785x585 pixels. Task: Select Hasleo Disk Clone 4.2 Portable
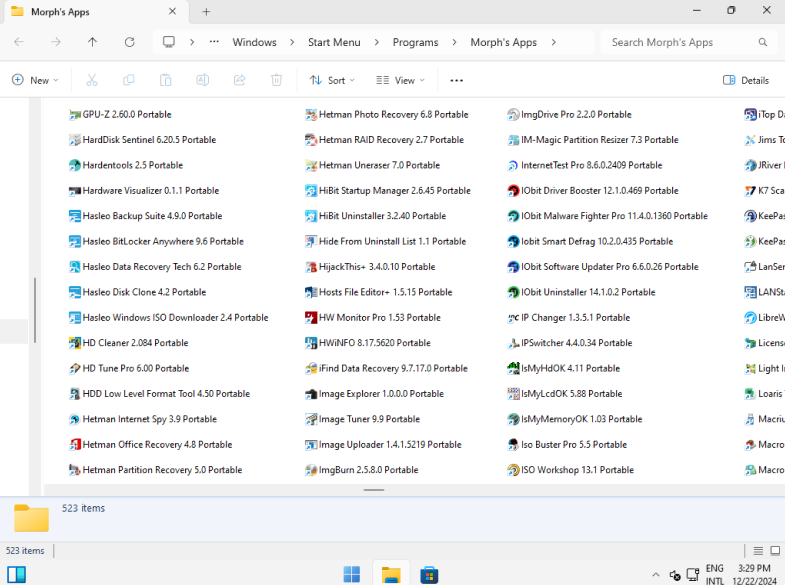(x=137, y=292)
